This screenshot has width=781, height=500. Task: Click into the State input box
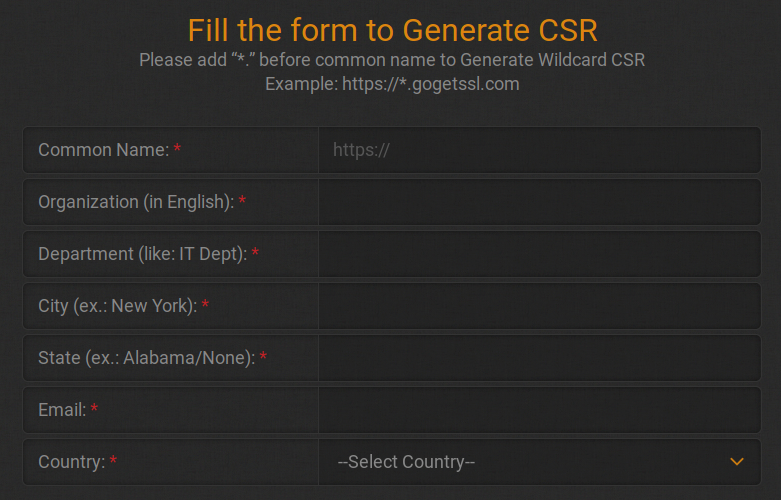(x=539, y=358)
